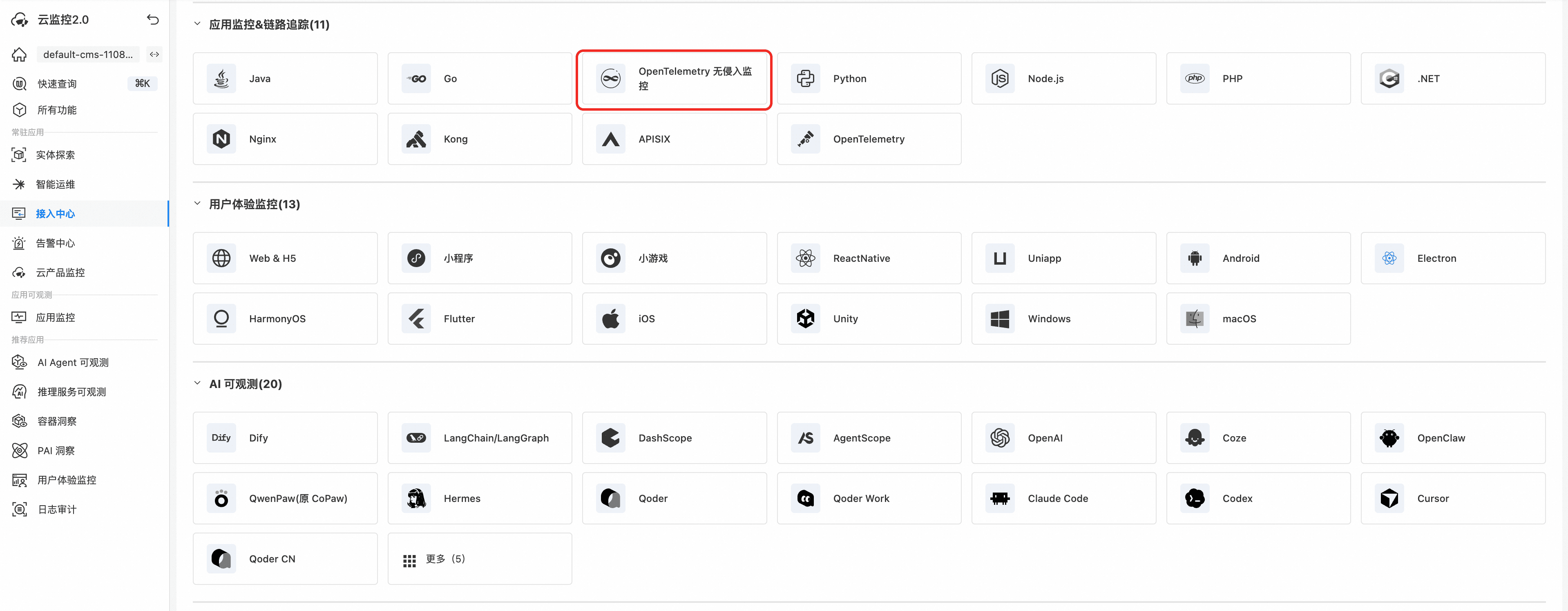Open the Python logo icon
The image size is (1568, 611).
(805, 78)
